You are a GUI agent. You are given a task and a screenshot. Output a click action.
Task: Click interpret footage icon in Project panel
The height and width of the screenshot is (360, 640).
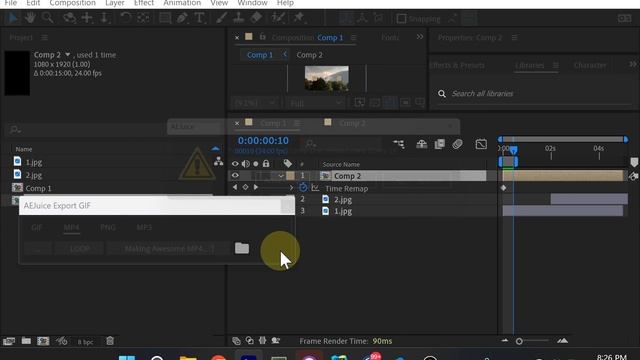click(x=9, y=341)
